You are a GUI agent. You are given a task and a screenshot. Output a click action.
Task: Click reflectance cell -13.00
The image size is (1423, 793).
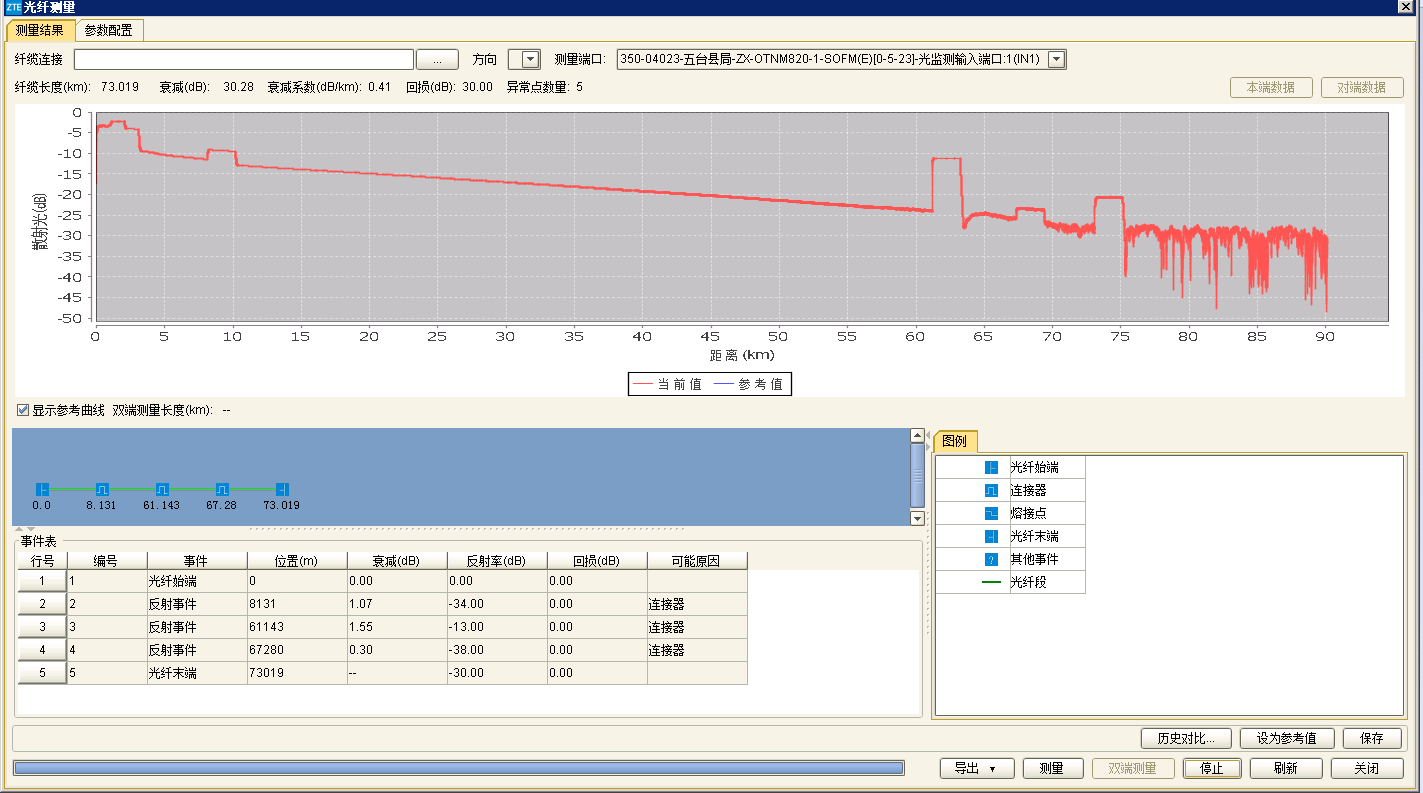[497, 627]
